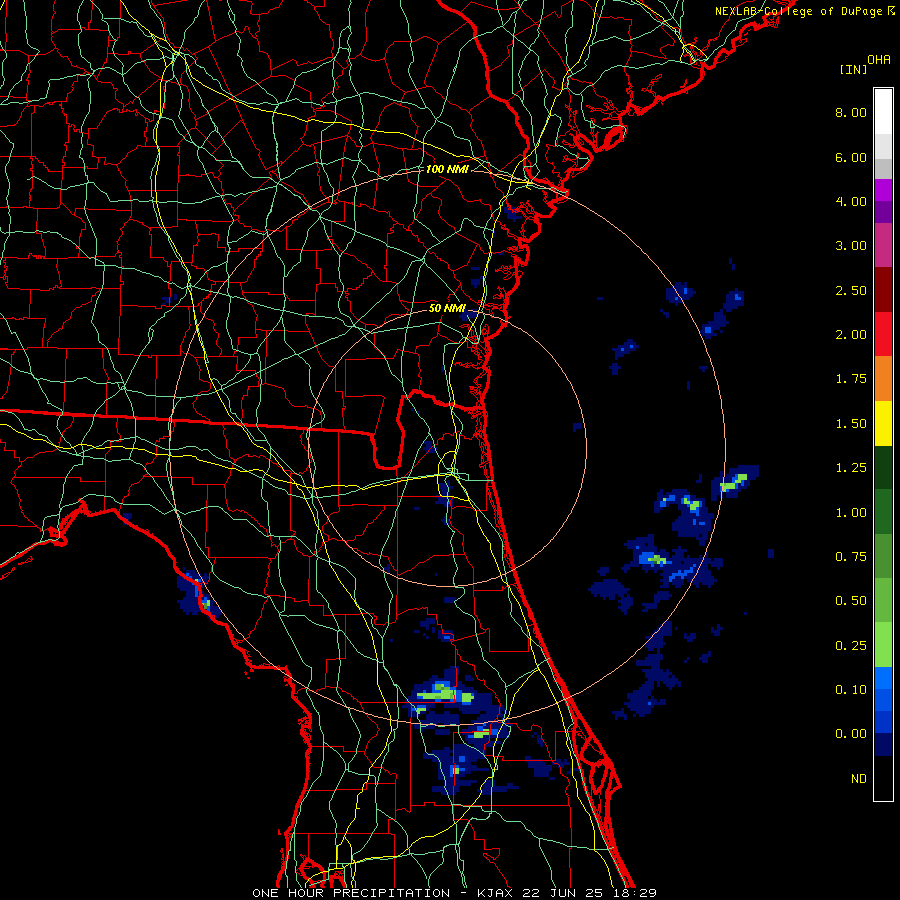Pick the dark red swatch beside 2.50
The width and height of the screenshot is (900, 900).
coord(883,290)
